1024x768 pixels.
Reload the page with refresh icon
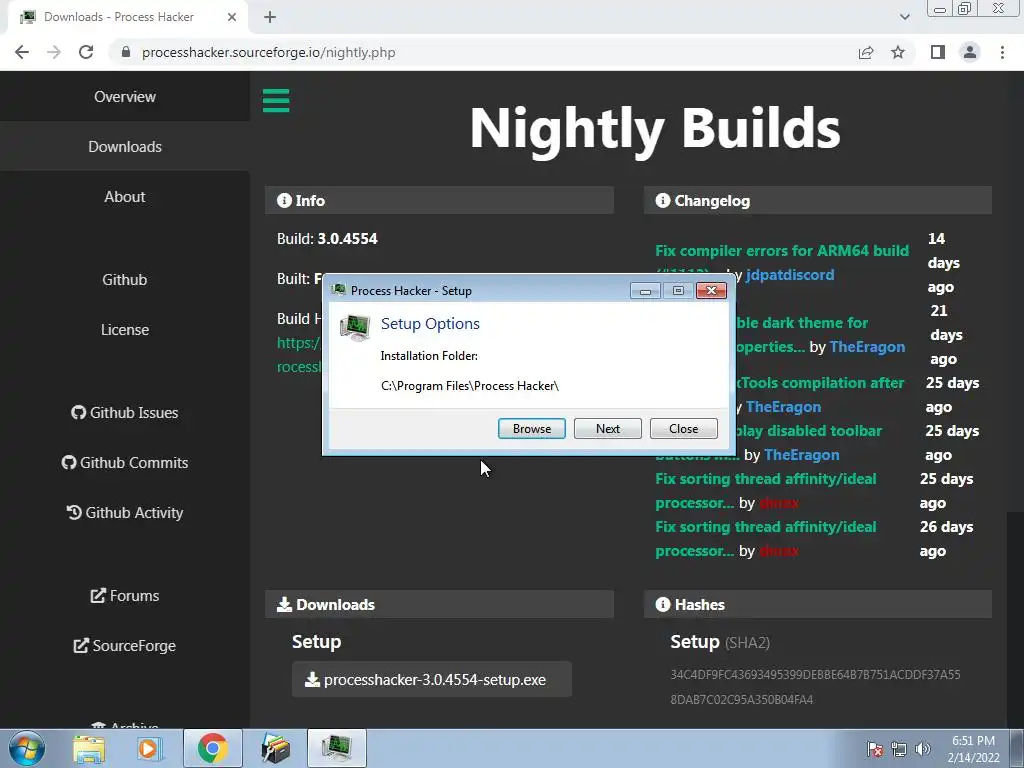(x=86, y=52)
